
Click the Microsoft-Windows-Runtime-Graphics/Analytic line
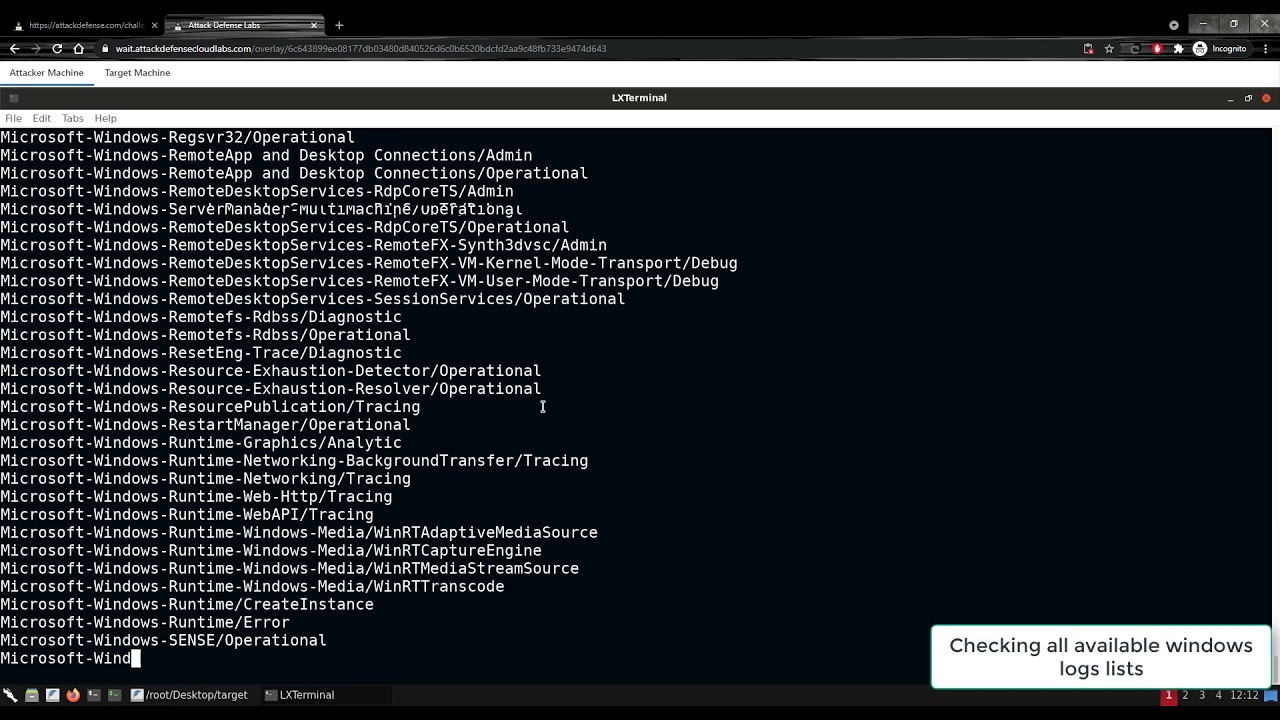pyautogui.click(x=201, y=443)
